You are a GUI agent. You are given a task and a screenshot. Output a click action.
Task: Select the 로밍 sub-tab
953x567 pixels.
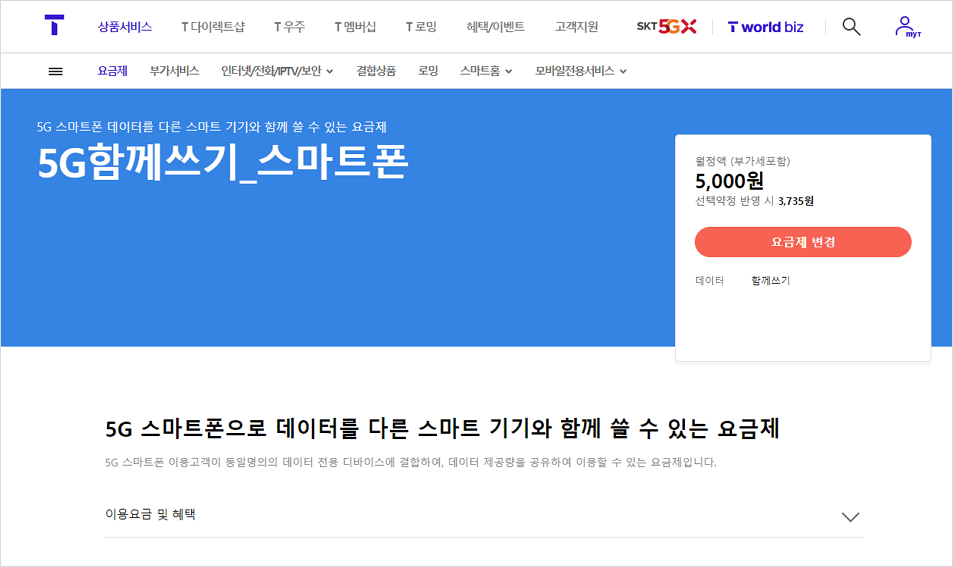tap(428, 71)
